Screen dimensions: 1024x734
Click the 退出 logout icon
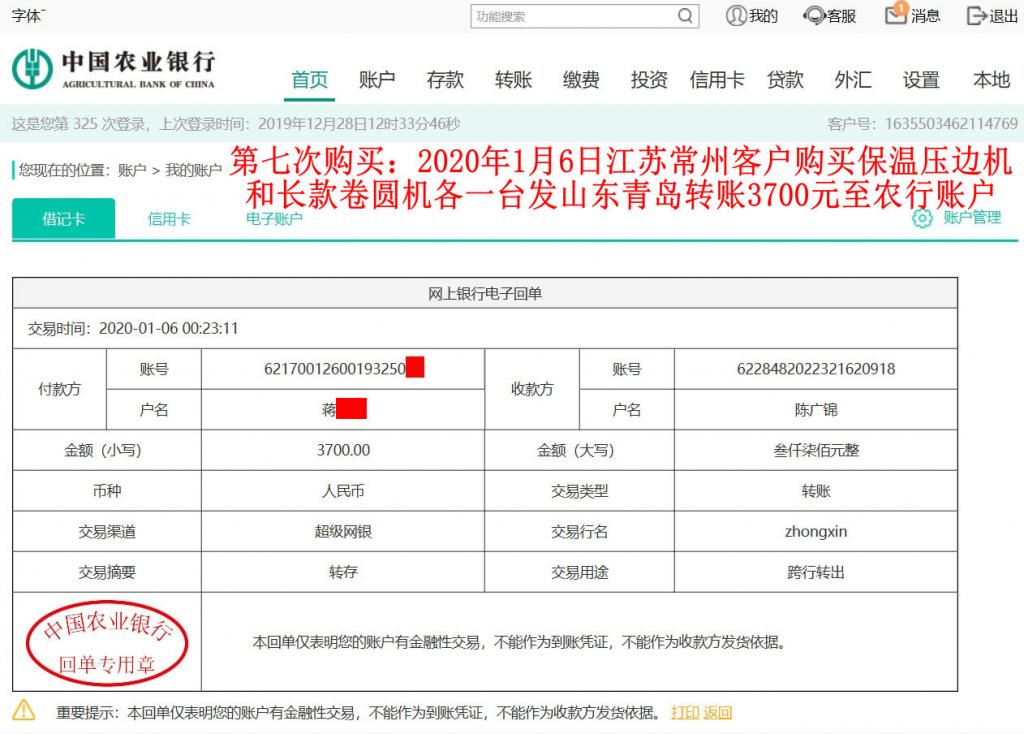pos(976,16)
